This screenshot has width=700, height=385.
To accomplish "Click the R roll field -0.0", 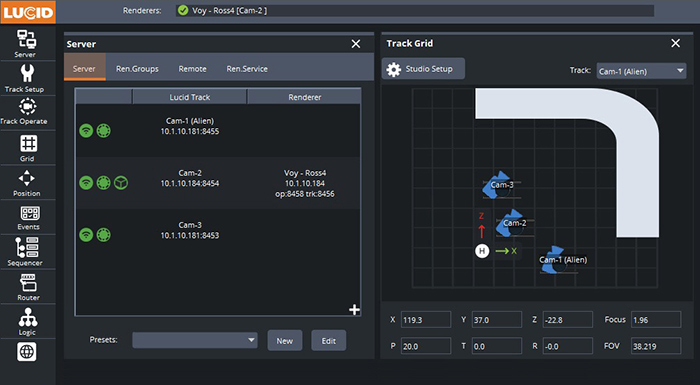I will click(567, 346).
